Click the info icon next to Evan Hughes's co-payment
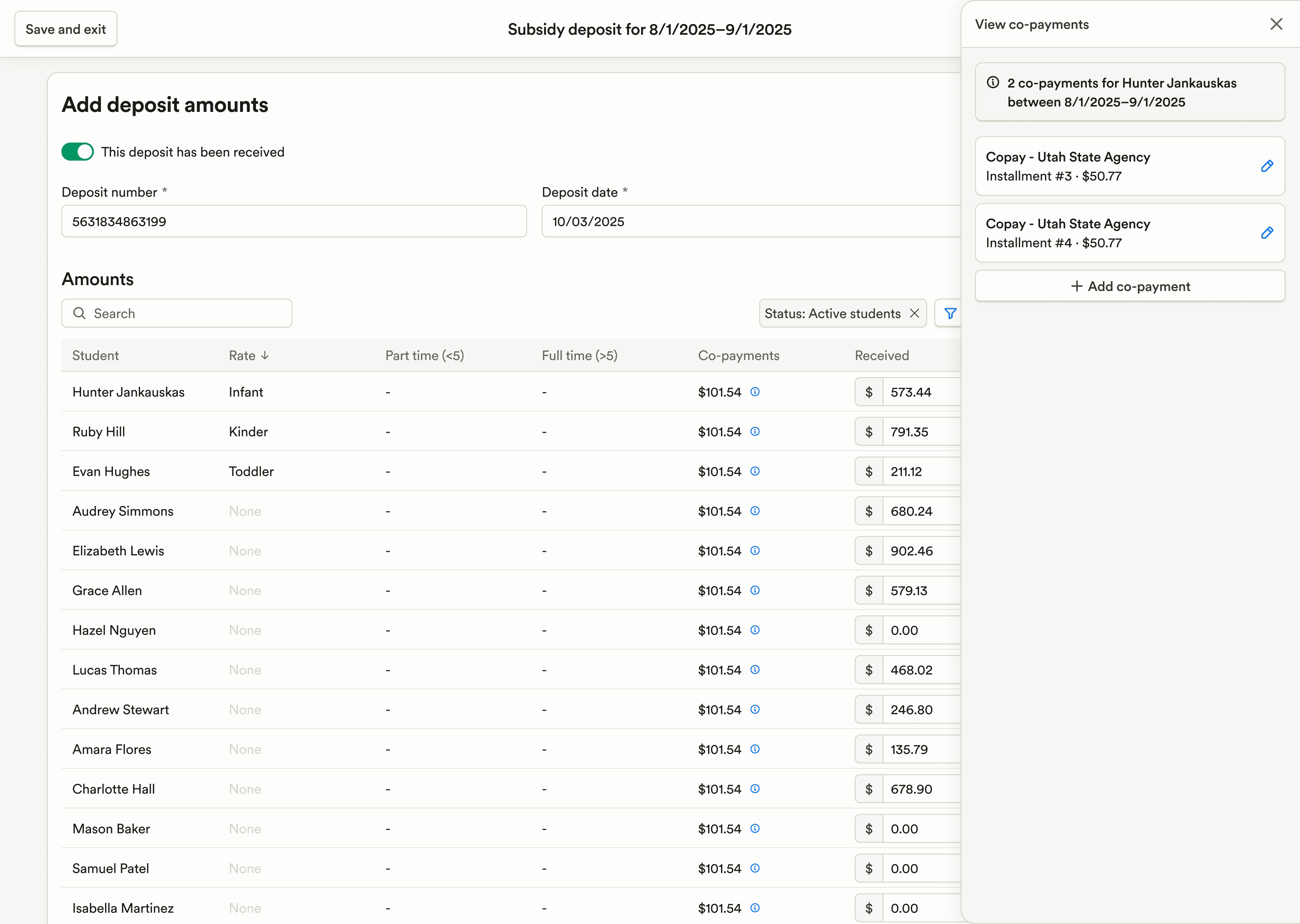The height and width of the screenshot is (924, 1300). (755, 471)
